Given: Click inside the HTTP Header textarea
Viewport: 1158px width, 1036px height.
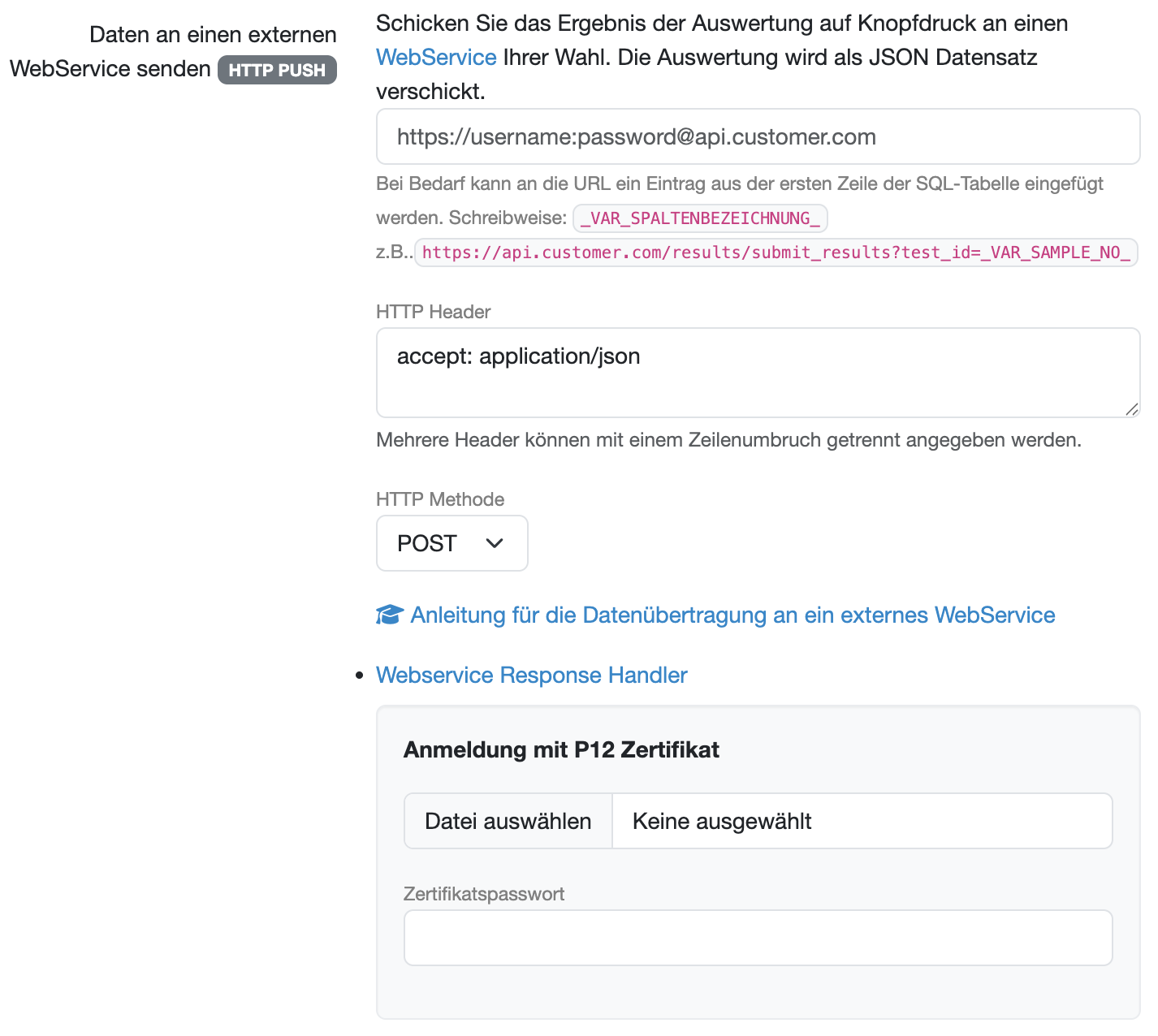Looking at the screenshot, I should click(758, 373).
